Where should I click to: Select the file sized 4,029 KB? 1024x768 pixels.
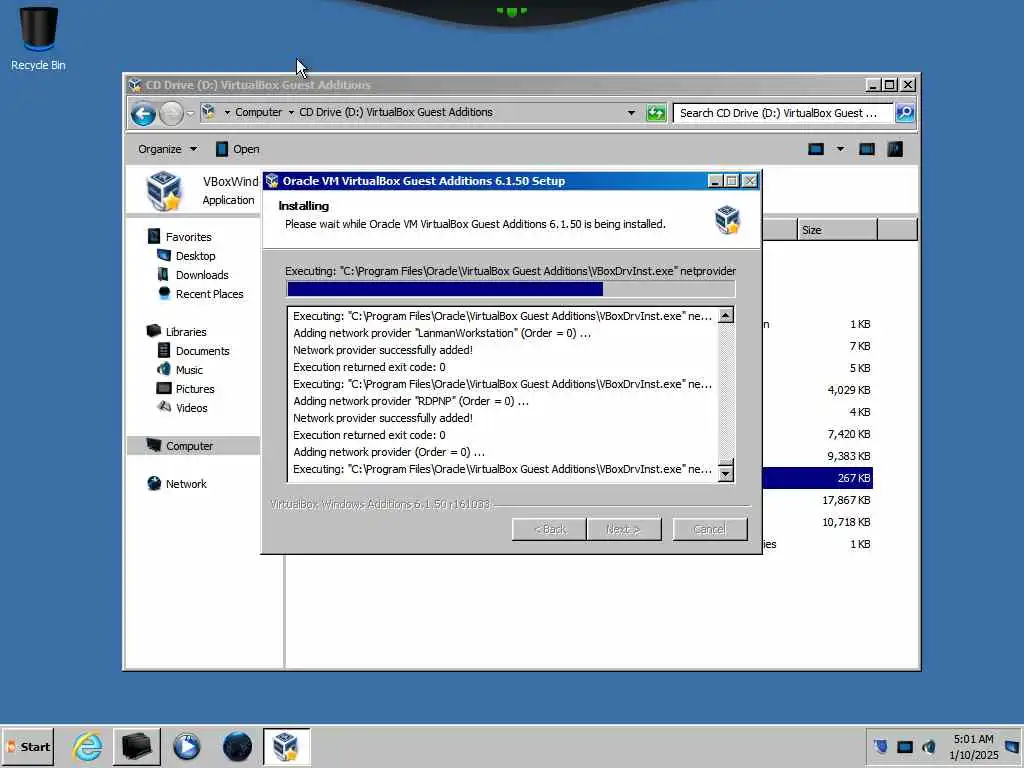pyautogui.click(x=848, y=390)
